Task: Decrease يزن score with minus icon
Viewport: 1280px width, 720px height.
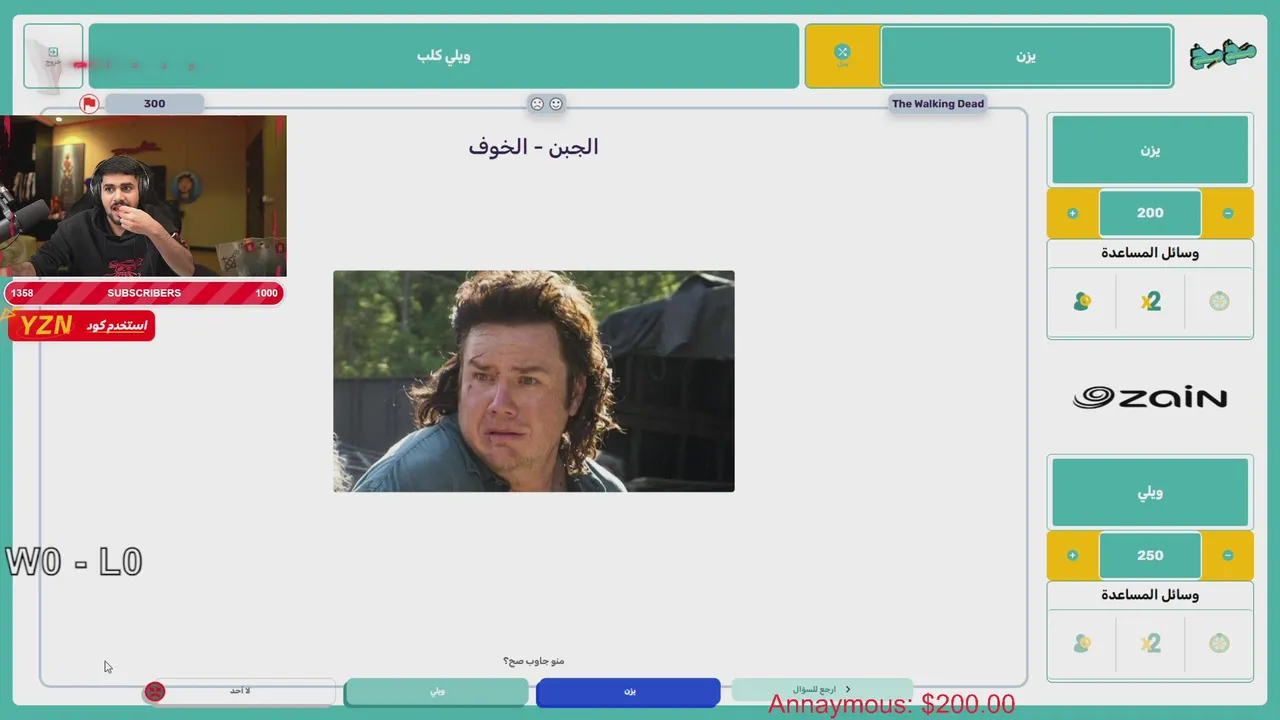Action: click(x=1228, y=213)
